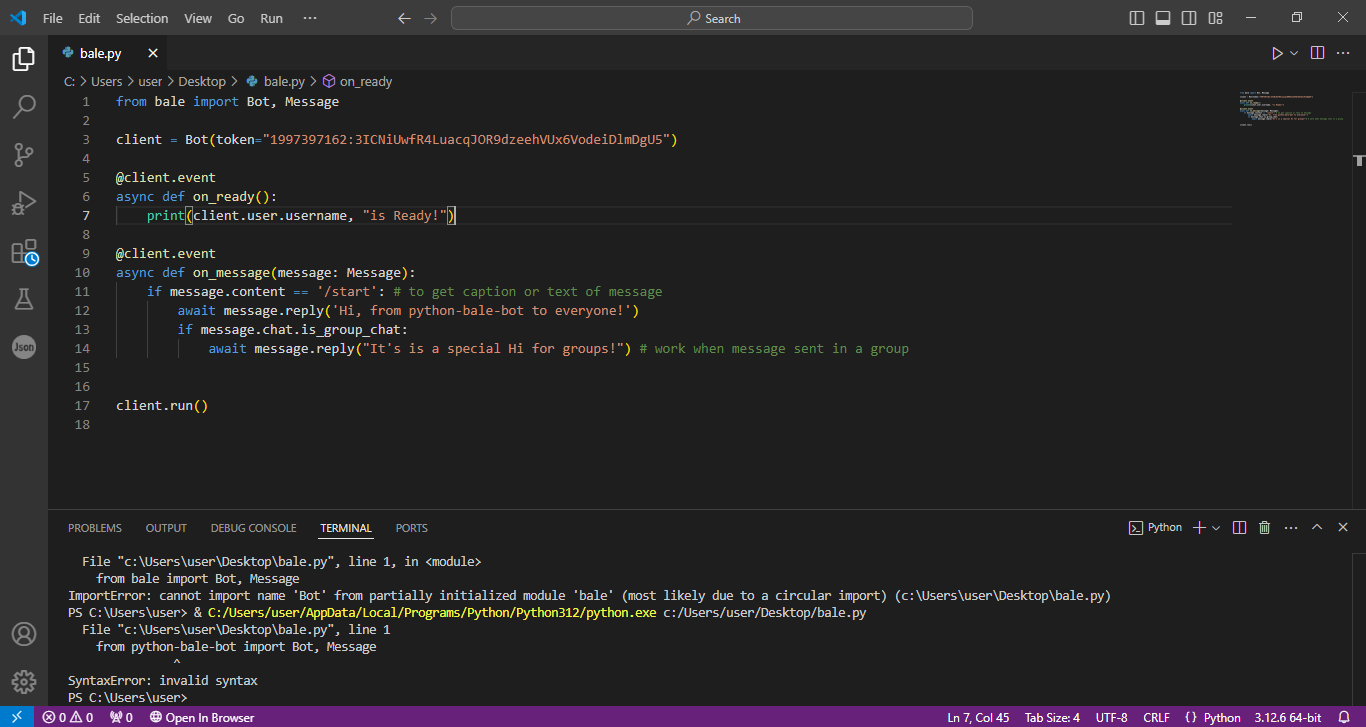Close bale.py editor tab
1366x727 pixels.
[x=153, y=53]
